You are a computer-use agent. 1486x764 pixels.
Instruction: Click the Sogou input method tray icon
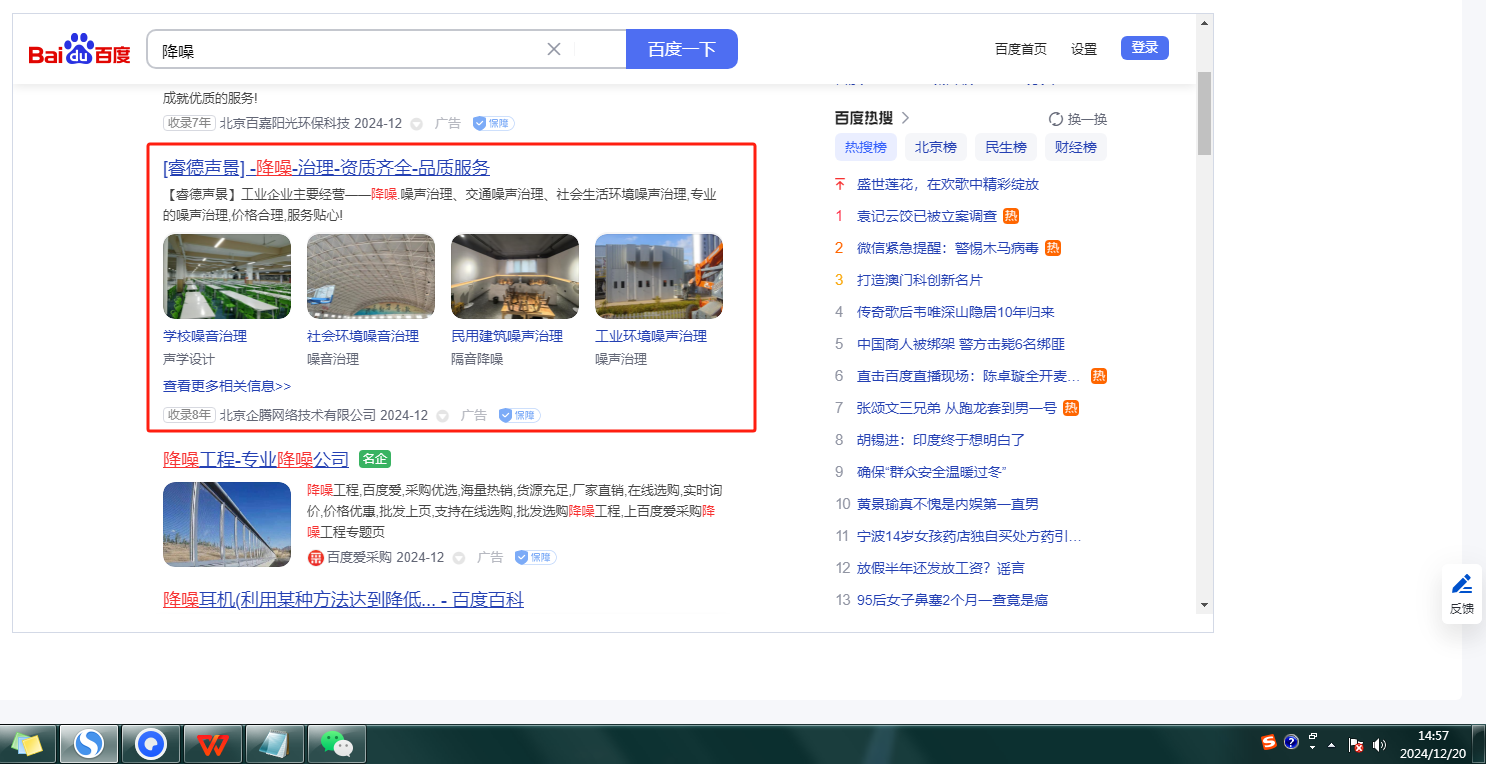coord(1269,742)
